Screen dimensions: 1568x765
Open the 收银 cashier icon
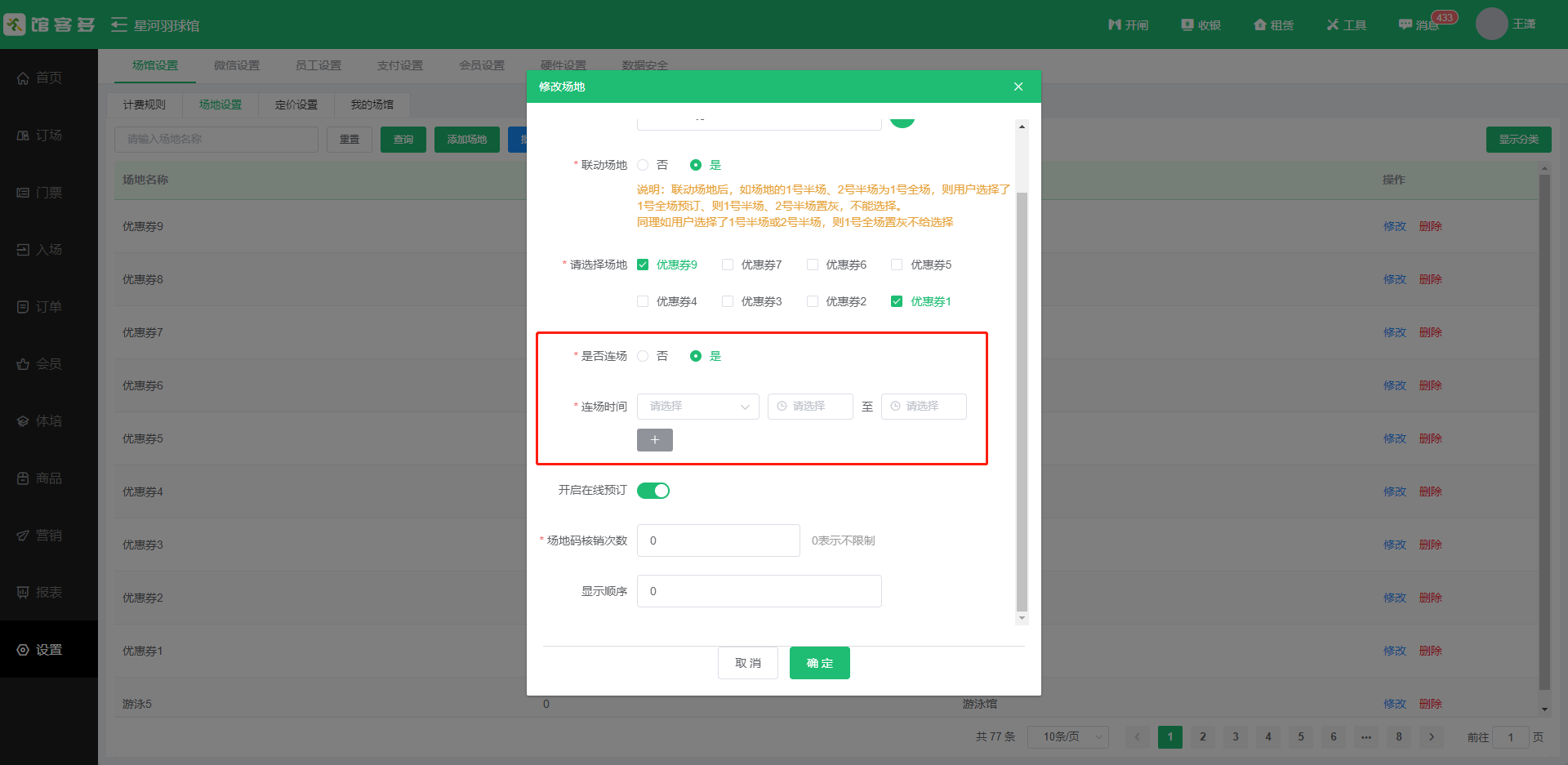1187,24
